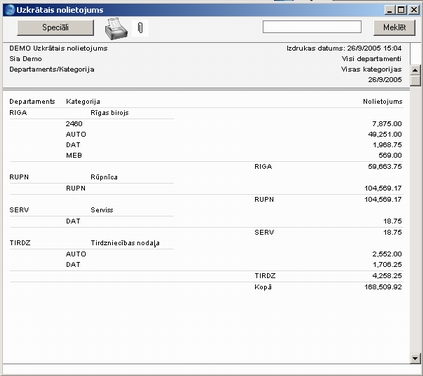Click the RUPN subtotal label

coord(264,199)
